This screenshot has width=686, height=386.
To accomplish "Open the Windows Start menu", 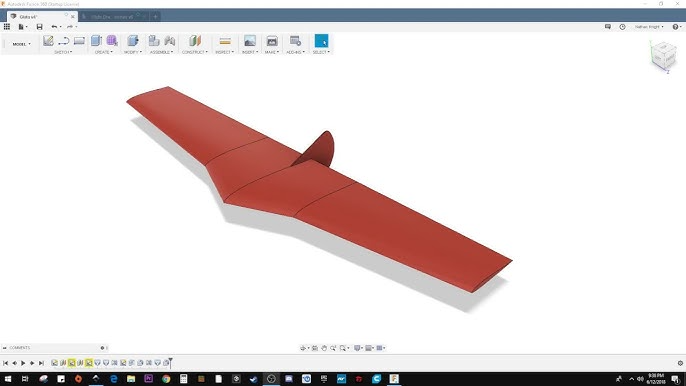I will (x=8, y=379).
